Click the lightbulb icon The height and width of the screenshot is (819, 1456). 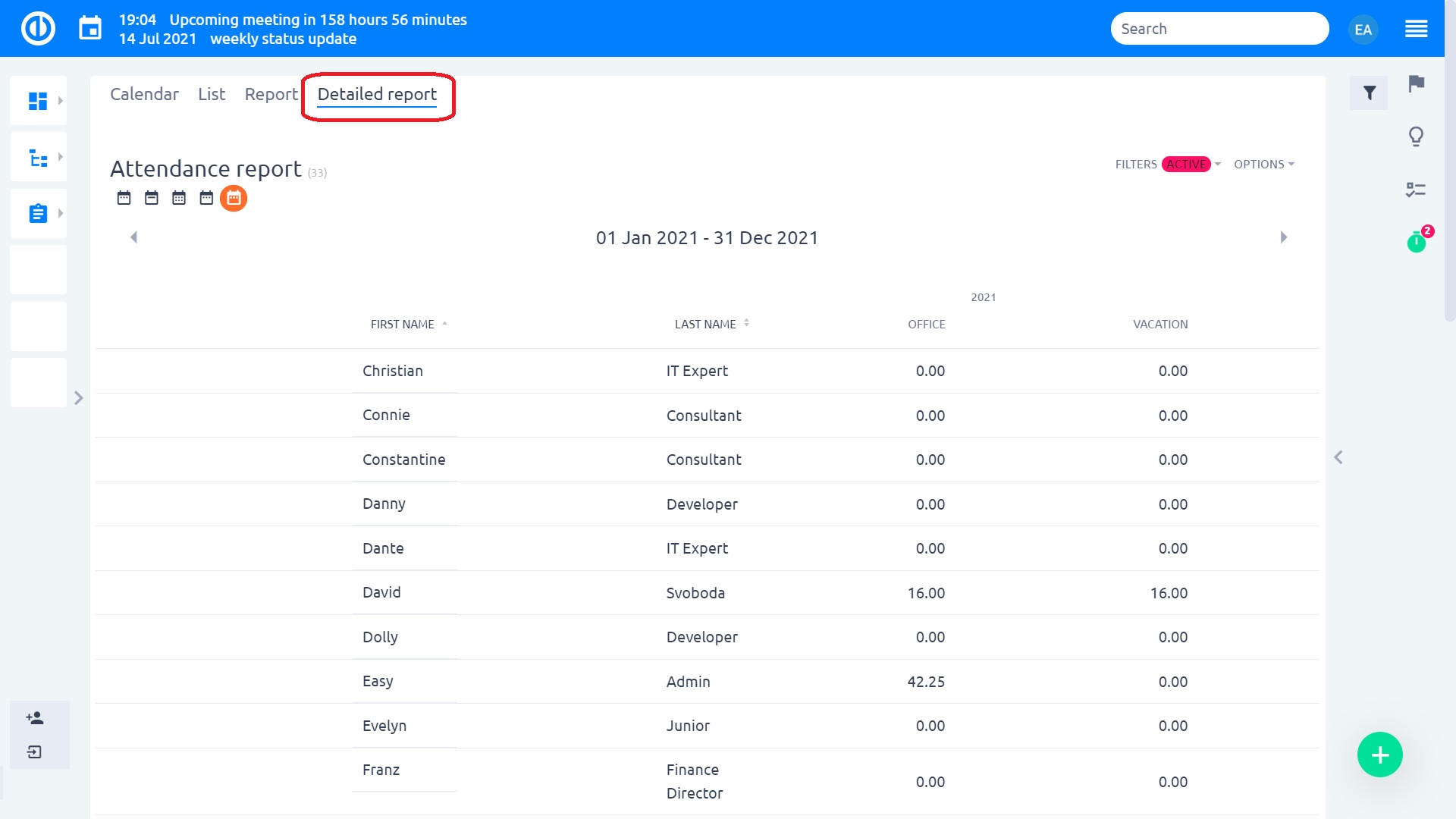(1416, 136)
